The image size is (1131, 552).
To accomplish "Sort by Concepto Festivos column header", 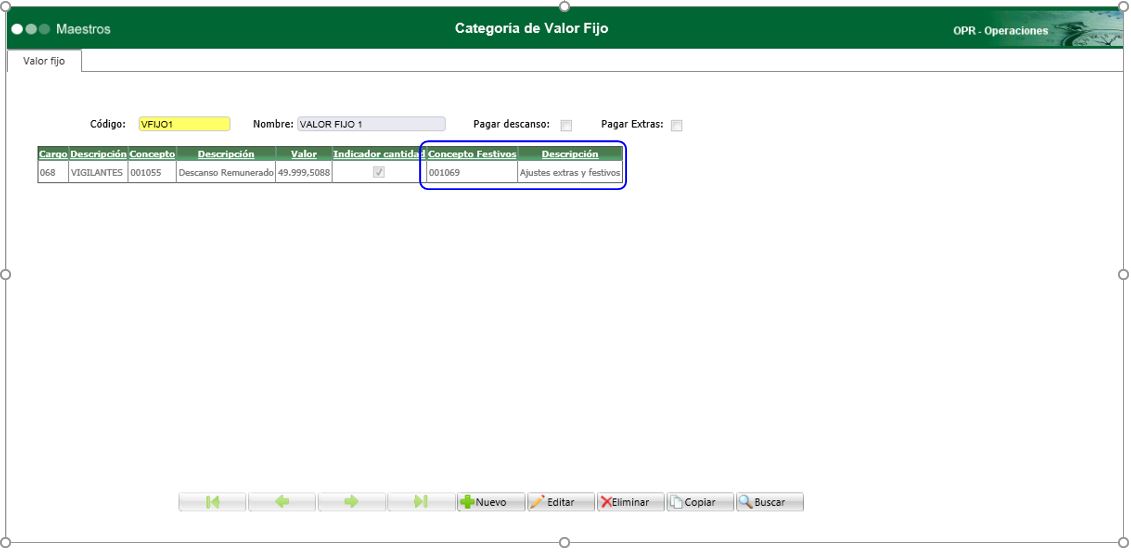I will pyautogui.click(x=472, y=154).
